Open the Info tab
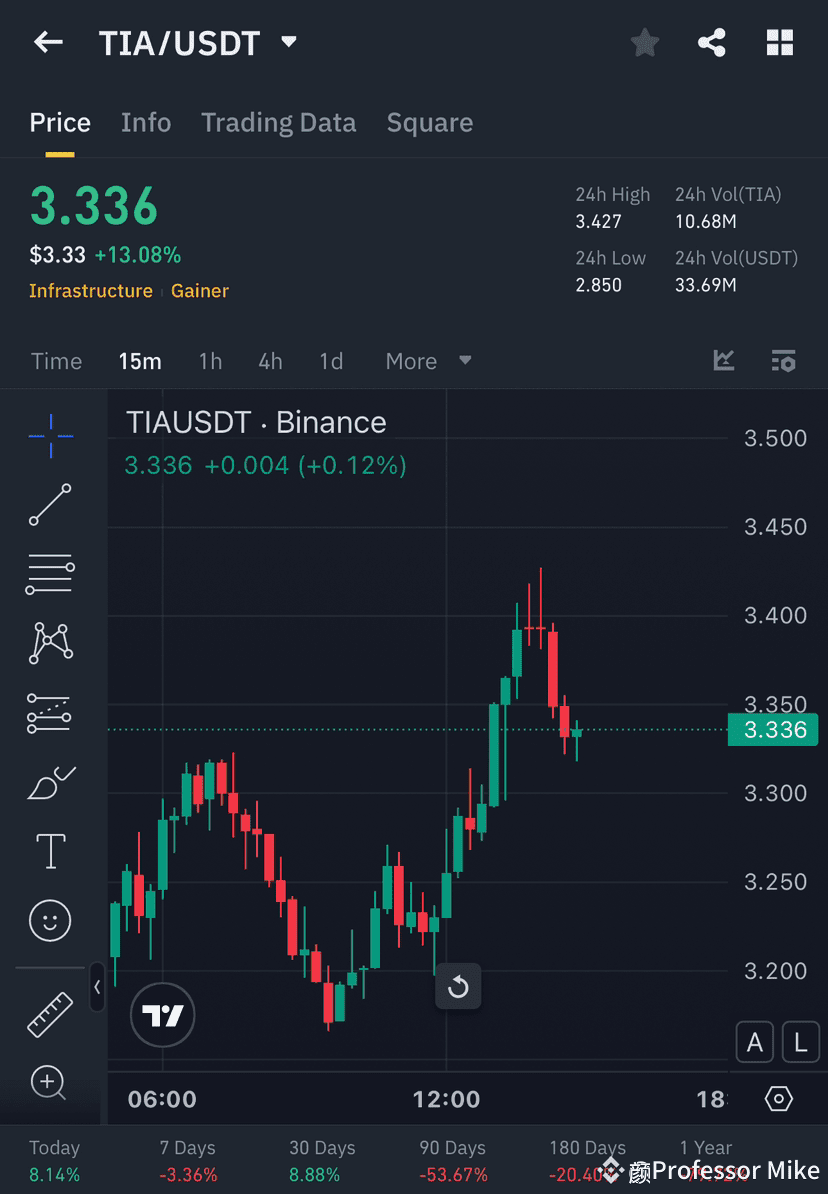 146,122
